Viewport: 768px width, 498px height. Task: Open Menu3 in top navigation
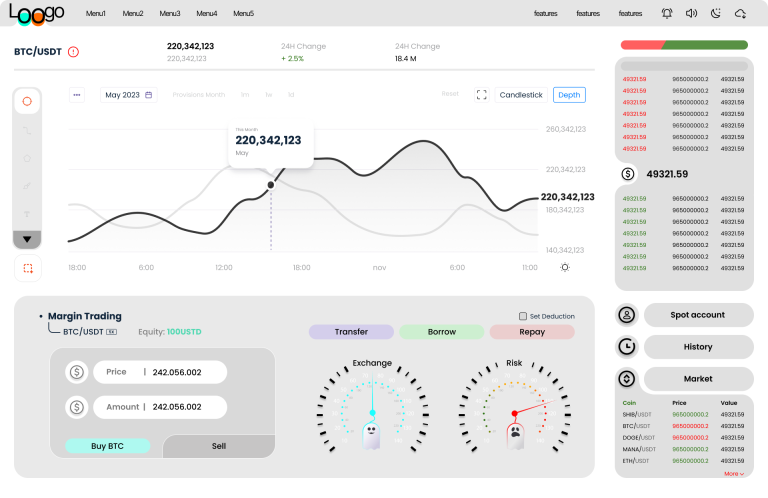[x=170, y=13]
